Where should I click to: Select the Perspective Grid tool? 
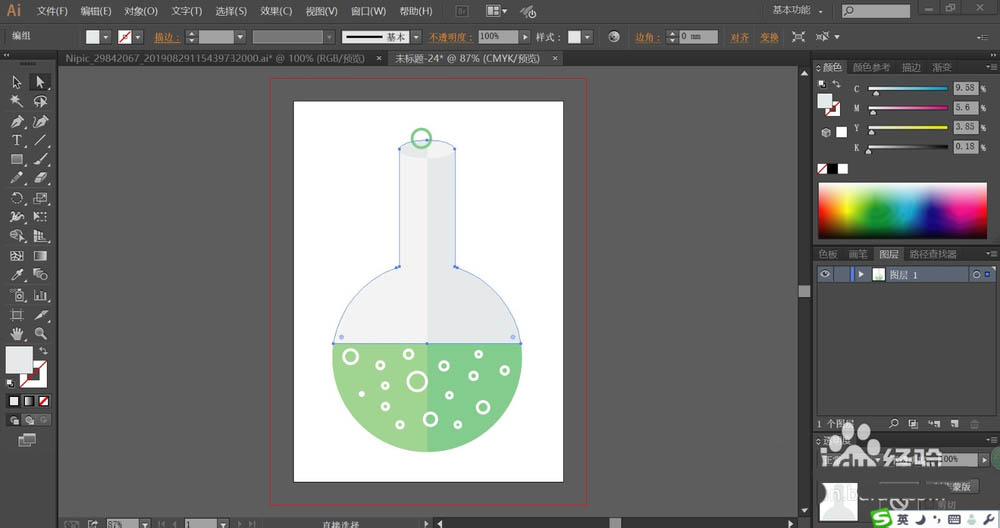(x=40, y=236)
